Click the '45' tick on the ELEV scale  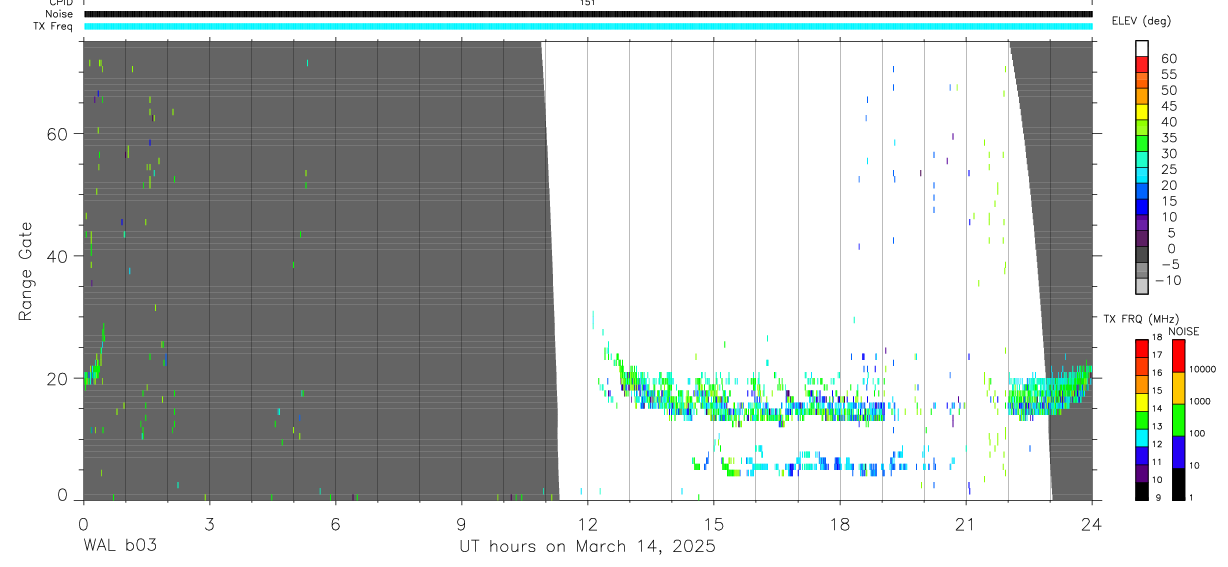coord(1168,106)
